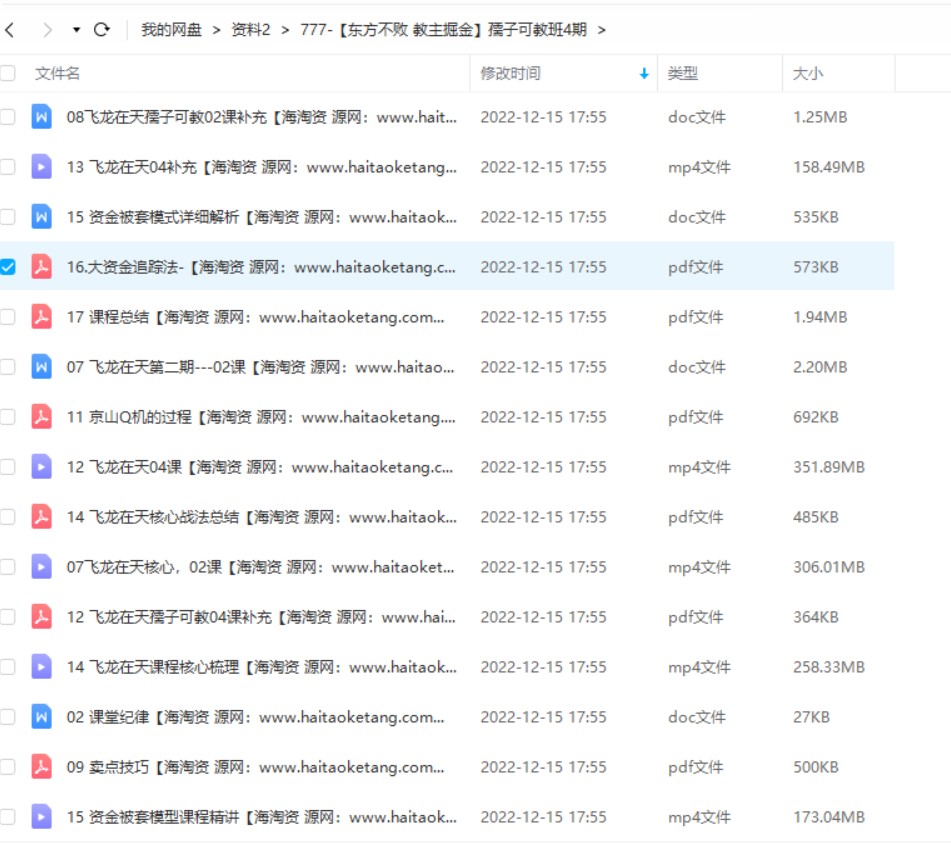Viewport: 951px width, 868px height.
Task: Check the box for 09 卖点技巧
Action: 7,767
